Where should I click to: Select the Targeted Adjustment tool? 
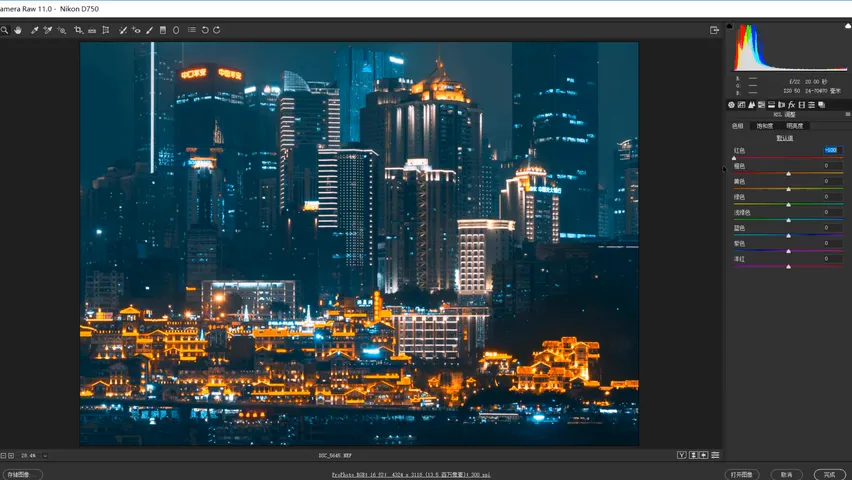click(62, 30)
